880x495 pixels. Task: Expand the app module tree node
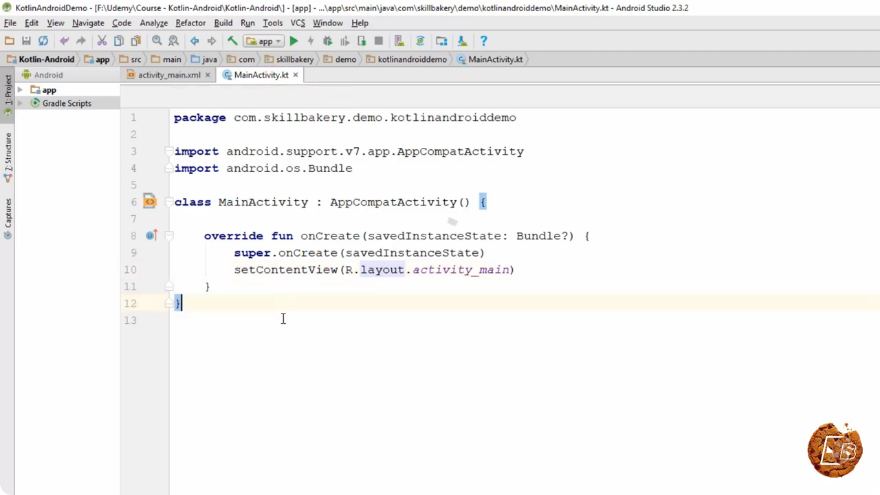click(20, 90)
